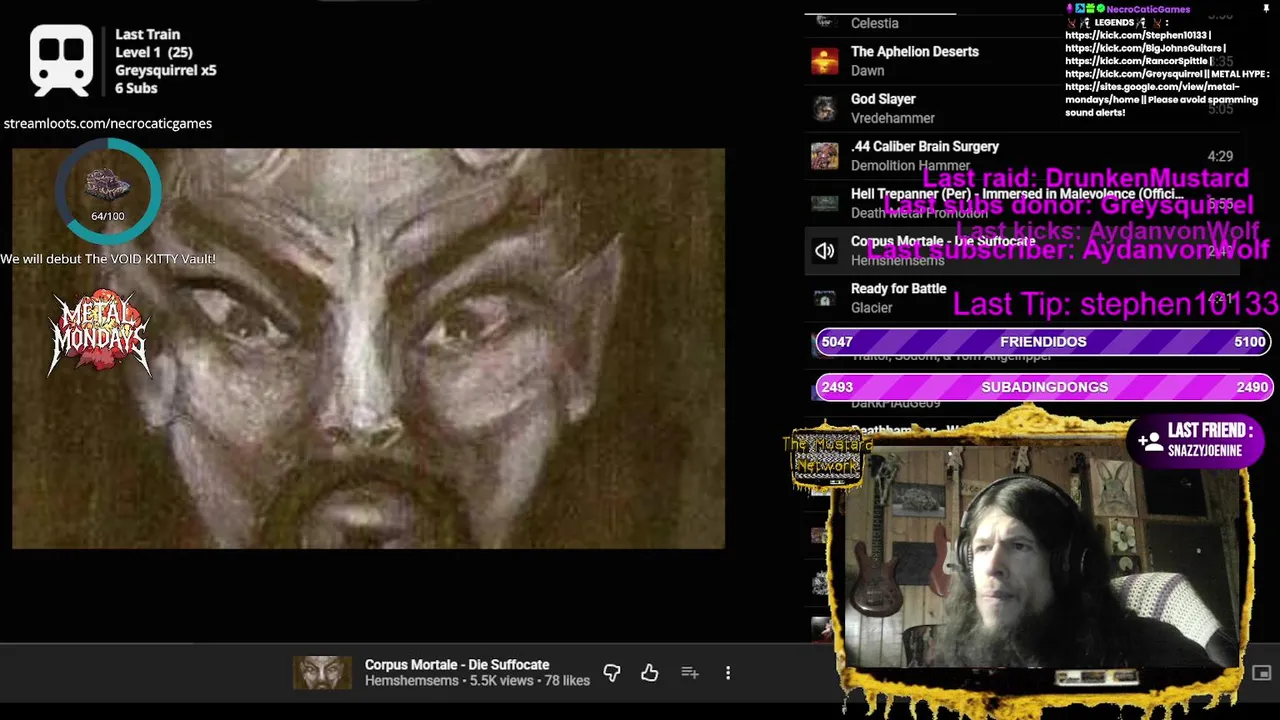
Task: Click the Greysquirrel x5 train text
Action: 165,71
